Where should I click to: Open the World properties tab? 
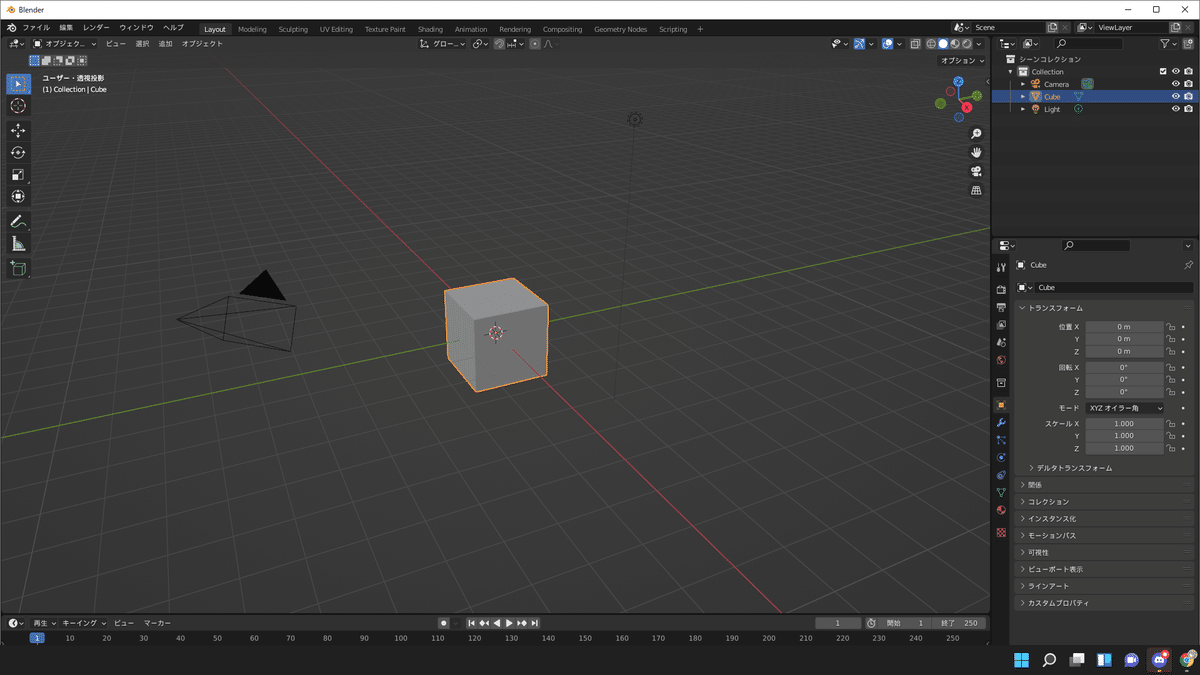pyautogui.click(x=1001, y=360)
